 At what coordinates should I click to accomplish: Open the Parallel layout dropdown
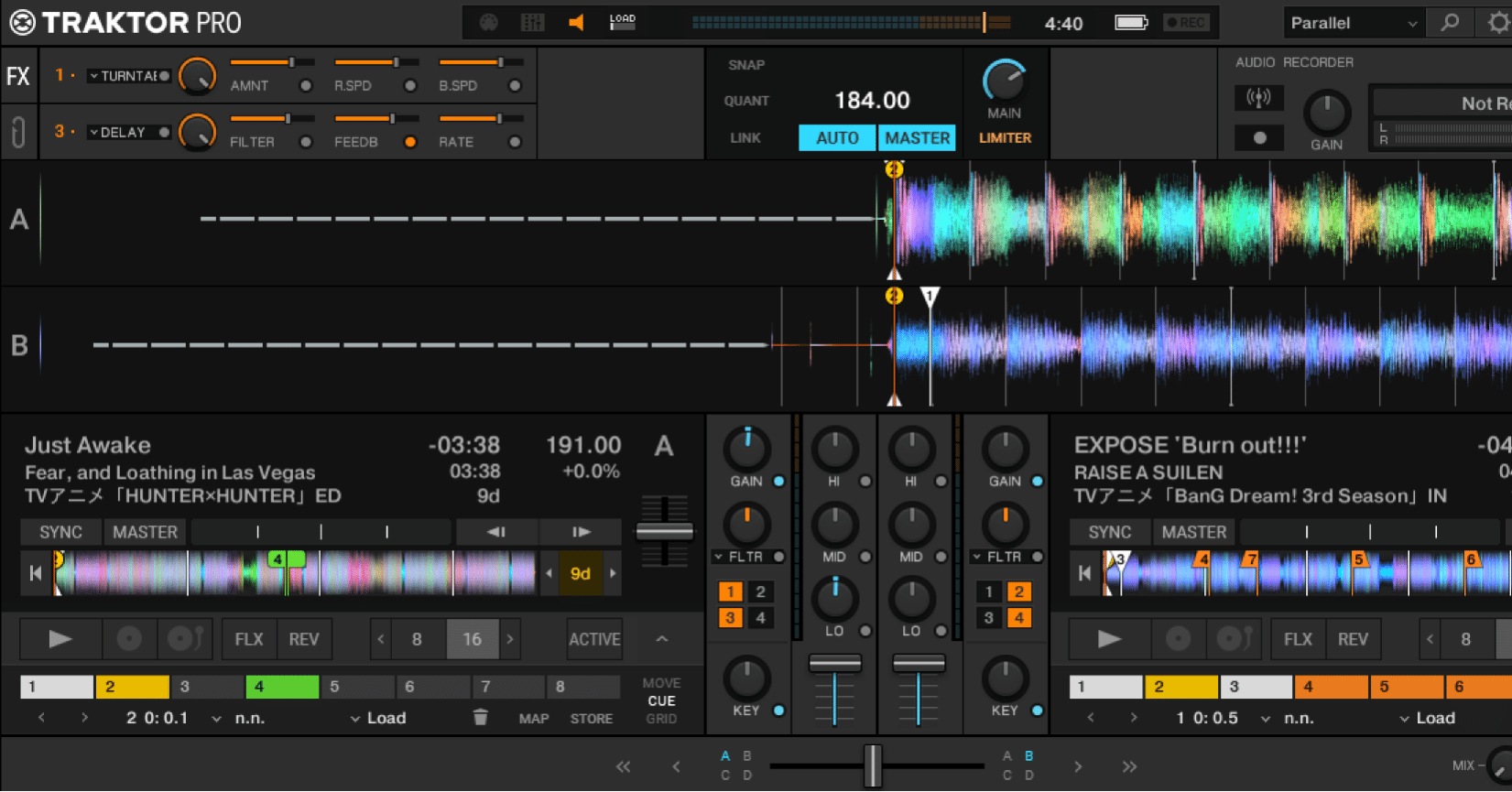(x=1353, y=23)
